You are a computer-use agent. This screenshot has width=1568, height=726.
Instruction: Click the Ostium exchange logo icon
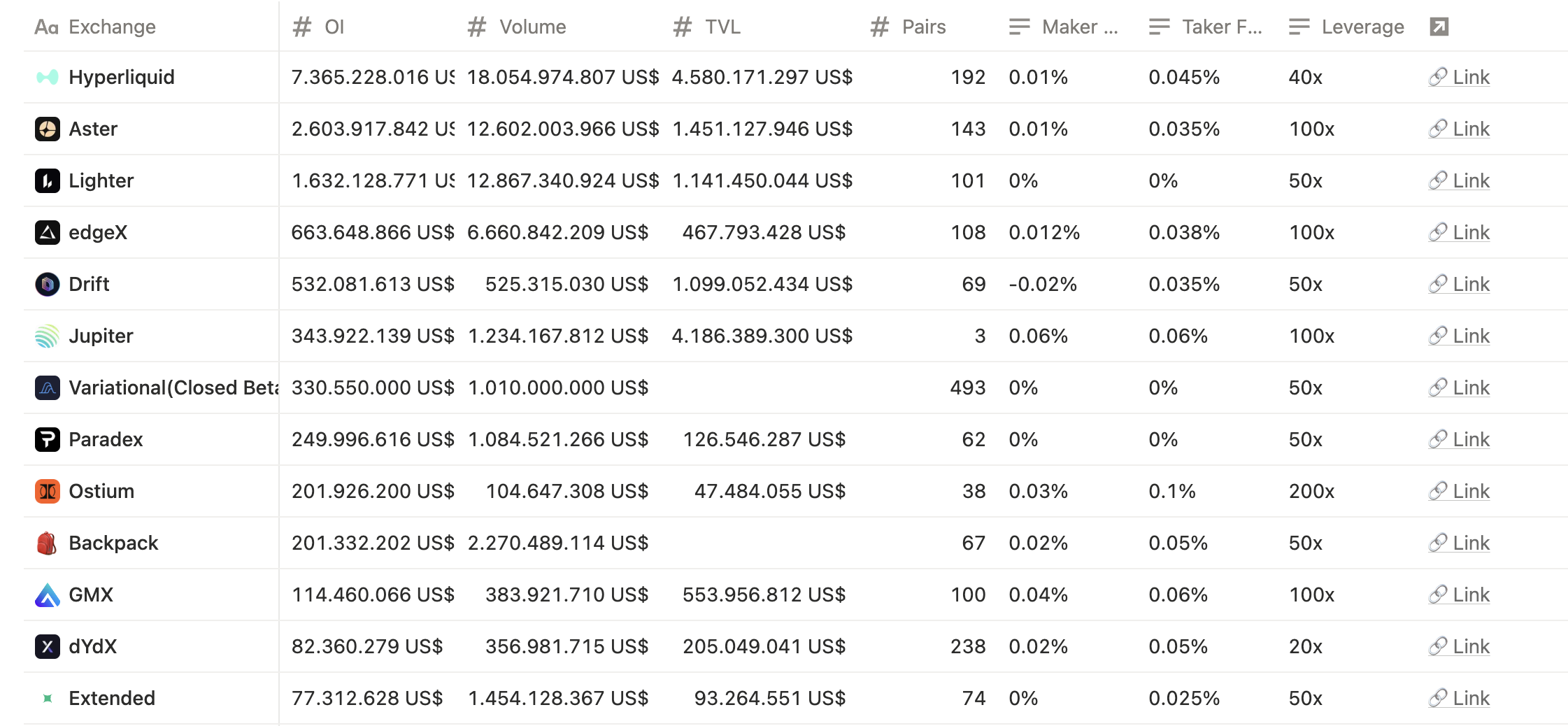(47, 491)
